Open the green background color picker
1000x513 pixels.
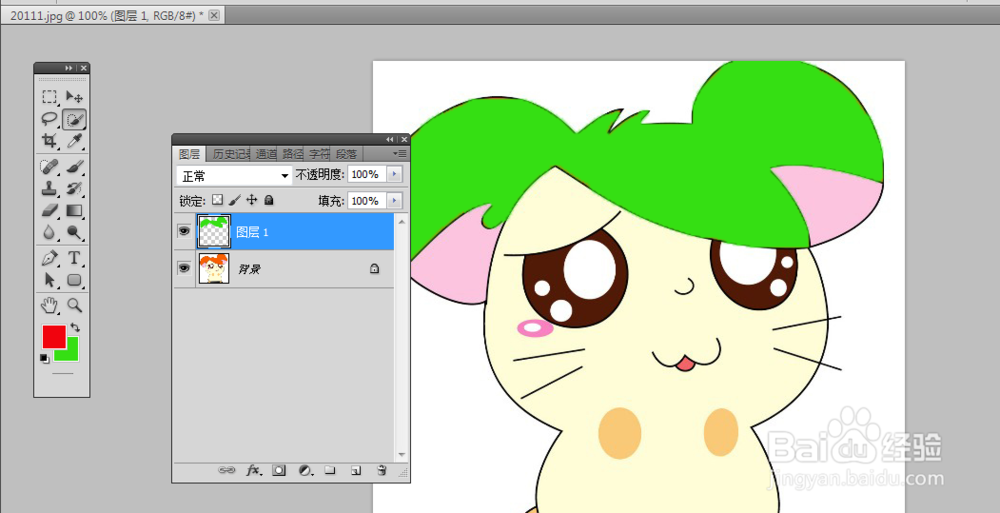pos(69,352)
